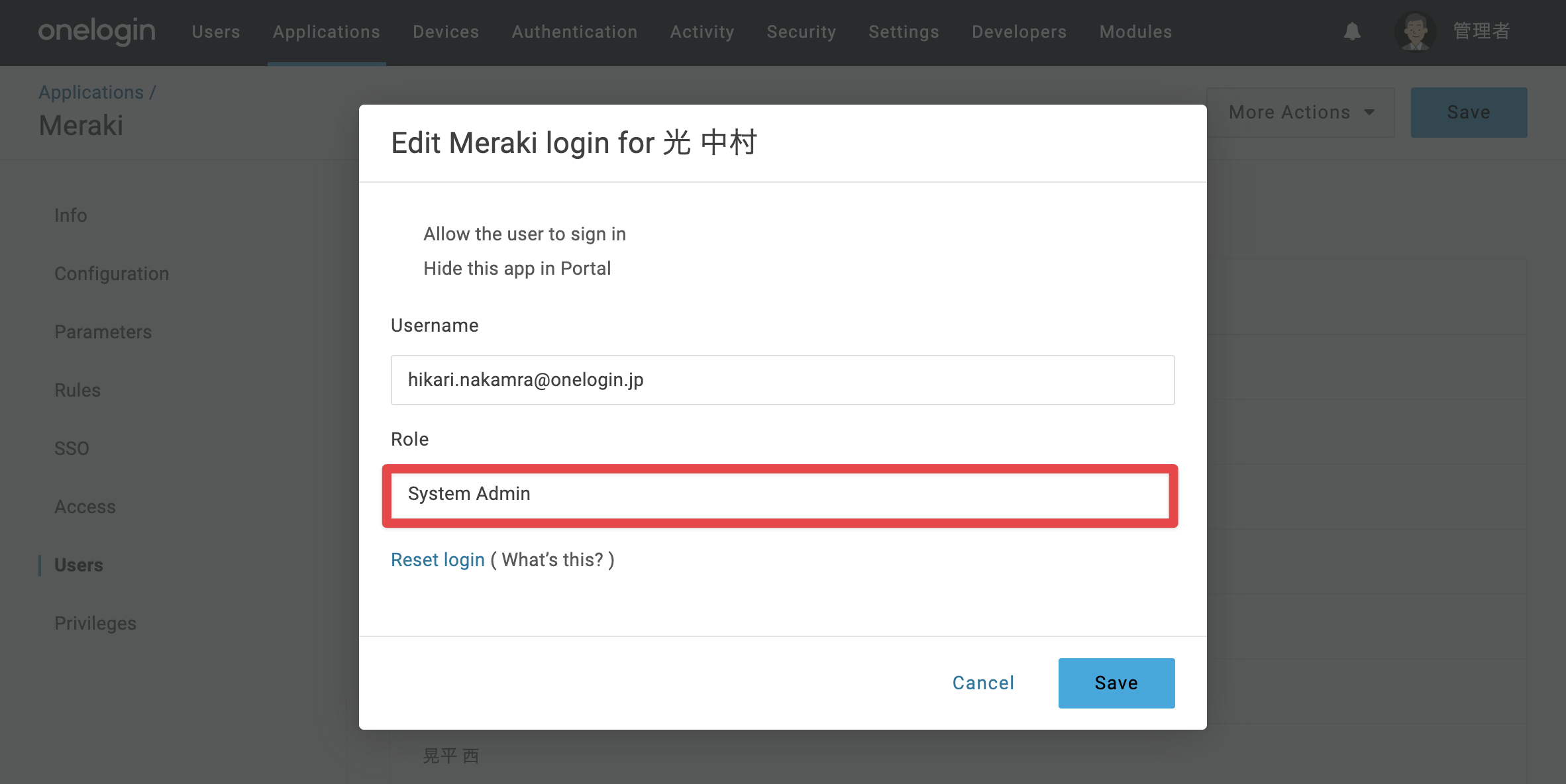Click the What's this? text

coord(552,560)
